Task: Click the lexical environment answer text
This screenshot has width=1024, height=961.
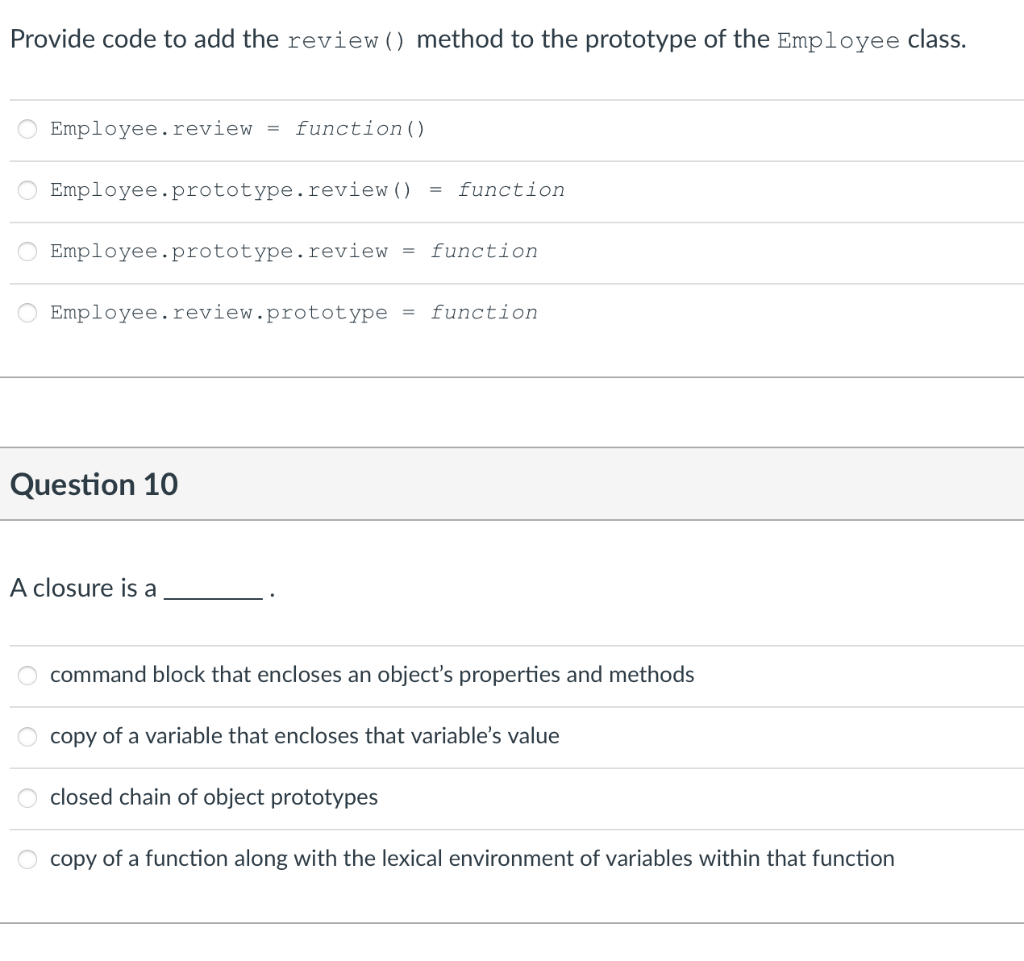Action: [471, 859]
